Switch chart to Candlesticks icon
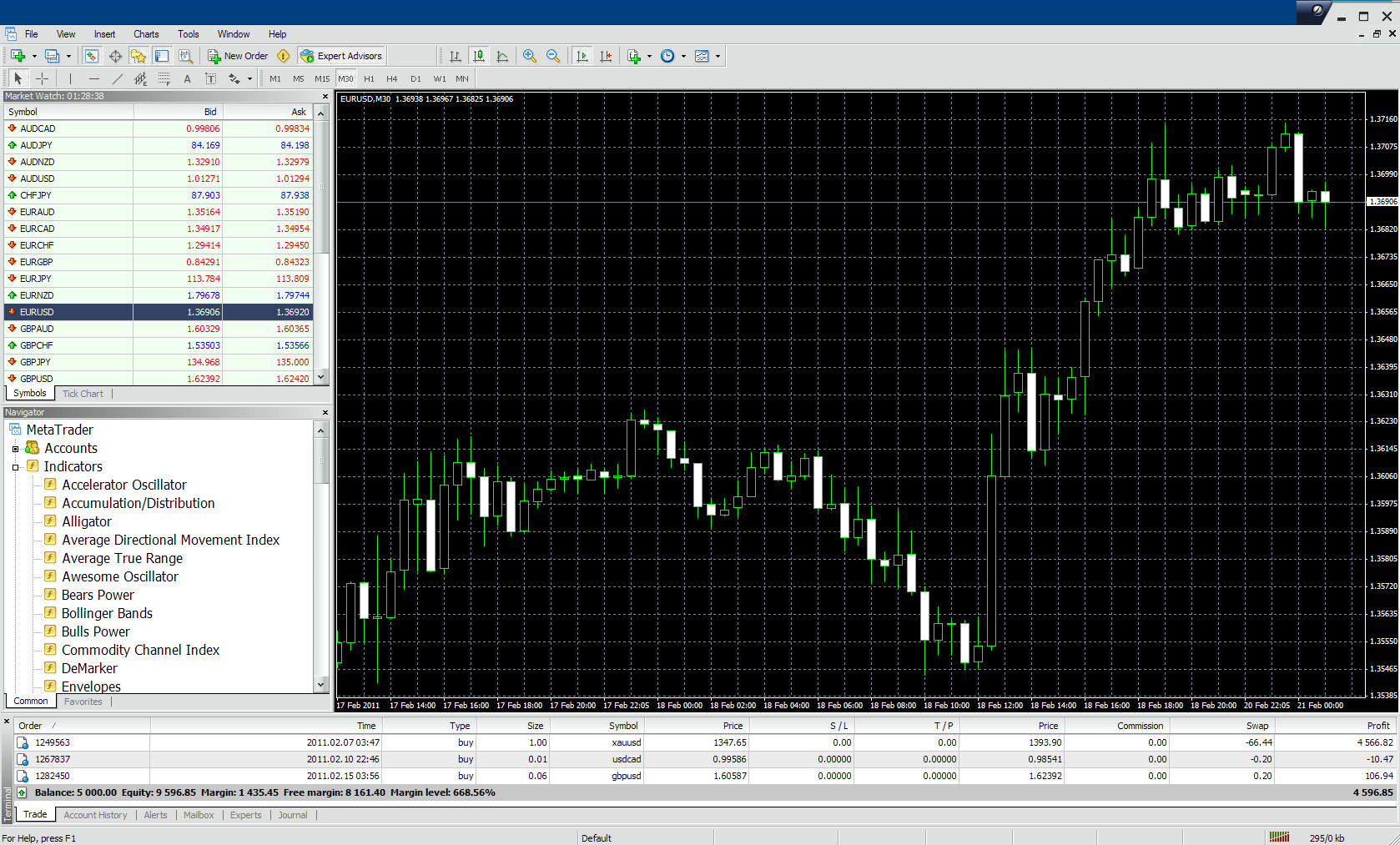1400x845 pixels. coord(479,56)
